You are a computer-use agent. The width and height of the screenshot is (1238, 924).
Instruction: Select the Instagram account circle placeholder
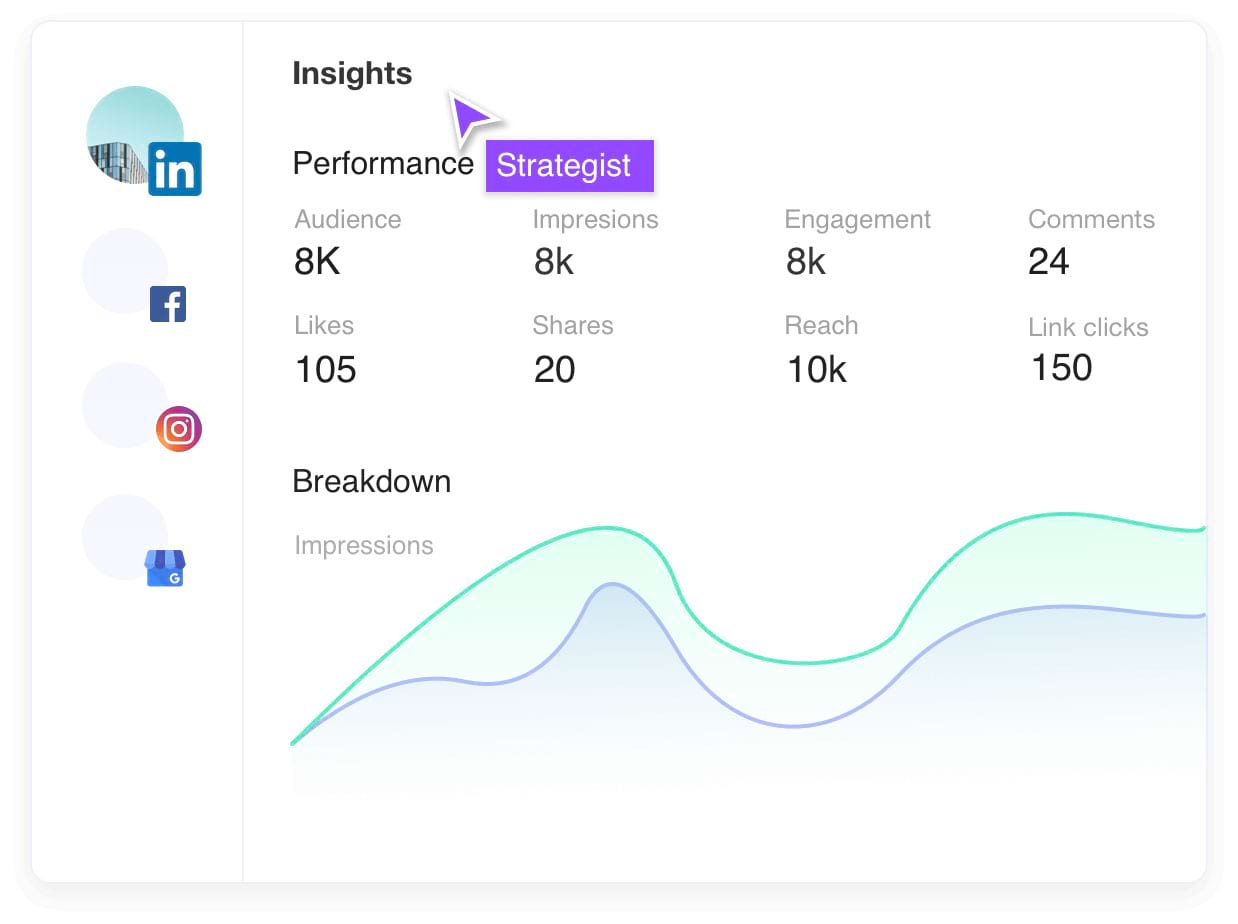click(125, 405)
